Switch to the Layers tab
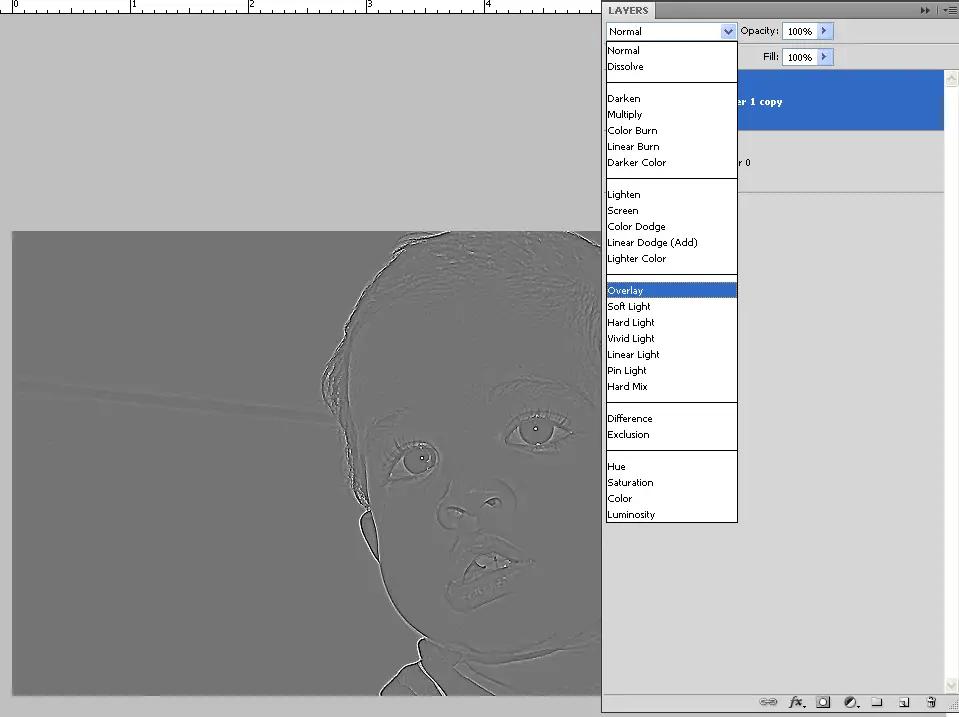959x717 pixels. 628,11
